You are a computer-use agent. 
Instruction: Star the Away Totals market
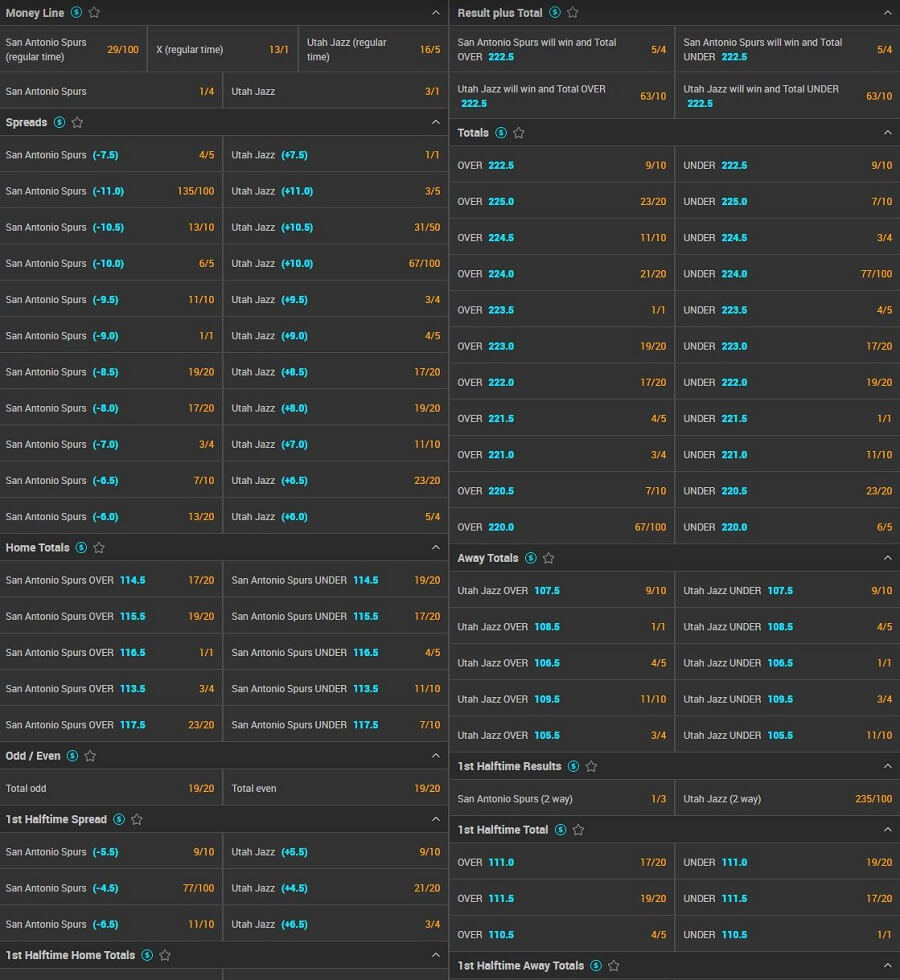coord(549,558)
